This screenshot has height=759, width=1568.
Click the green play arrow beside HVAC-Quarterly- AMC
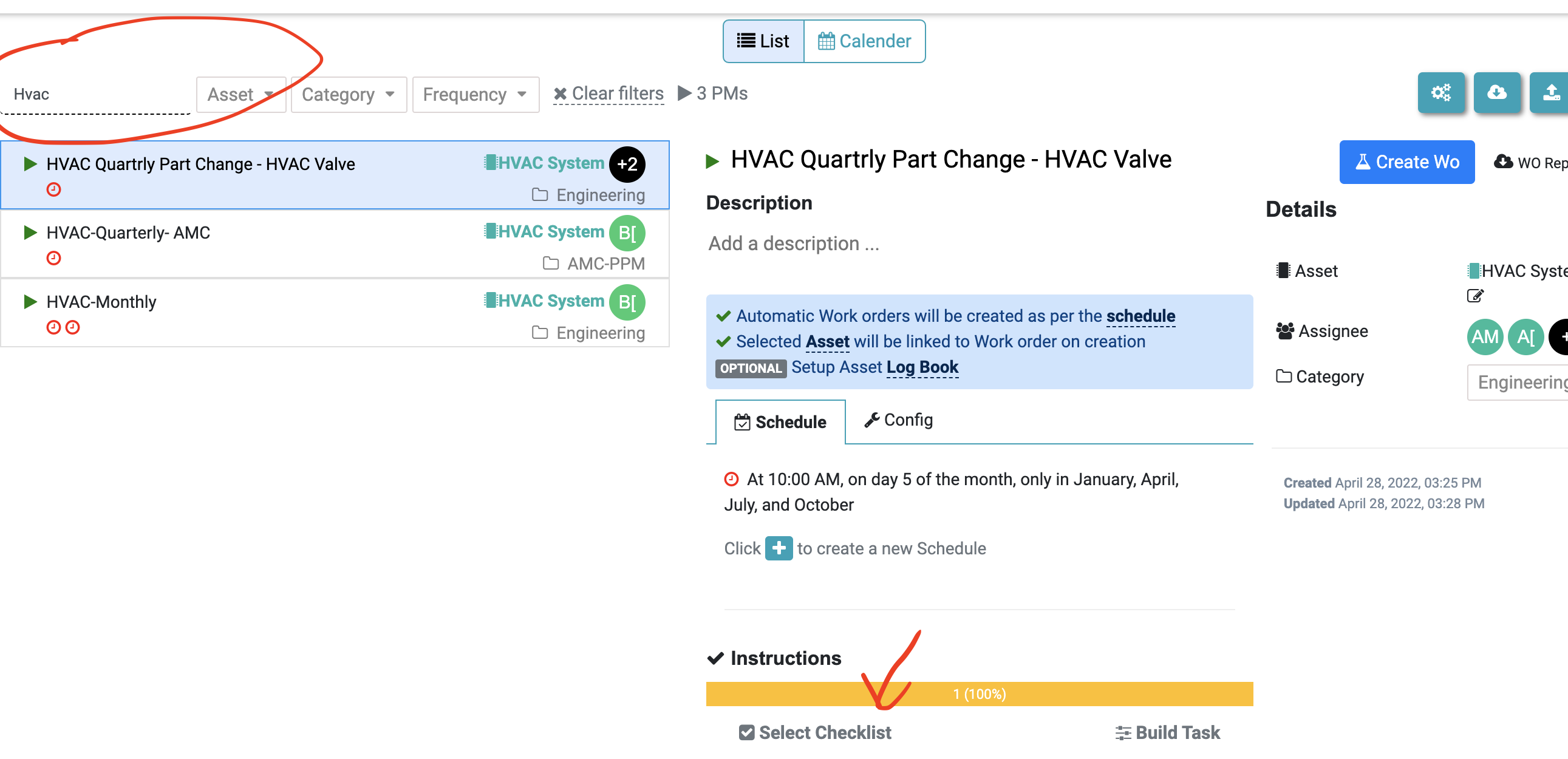pos(29,232)
